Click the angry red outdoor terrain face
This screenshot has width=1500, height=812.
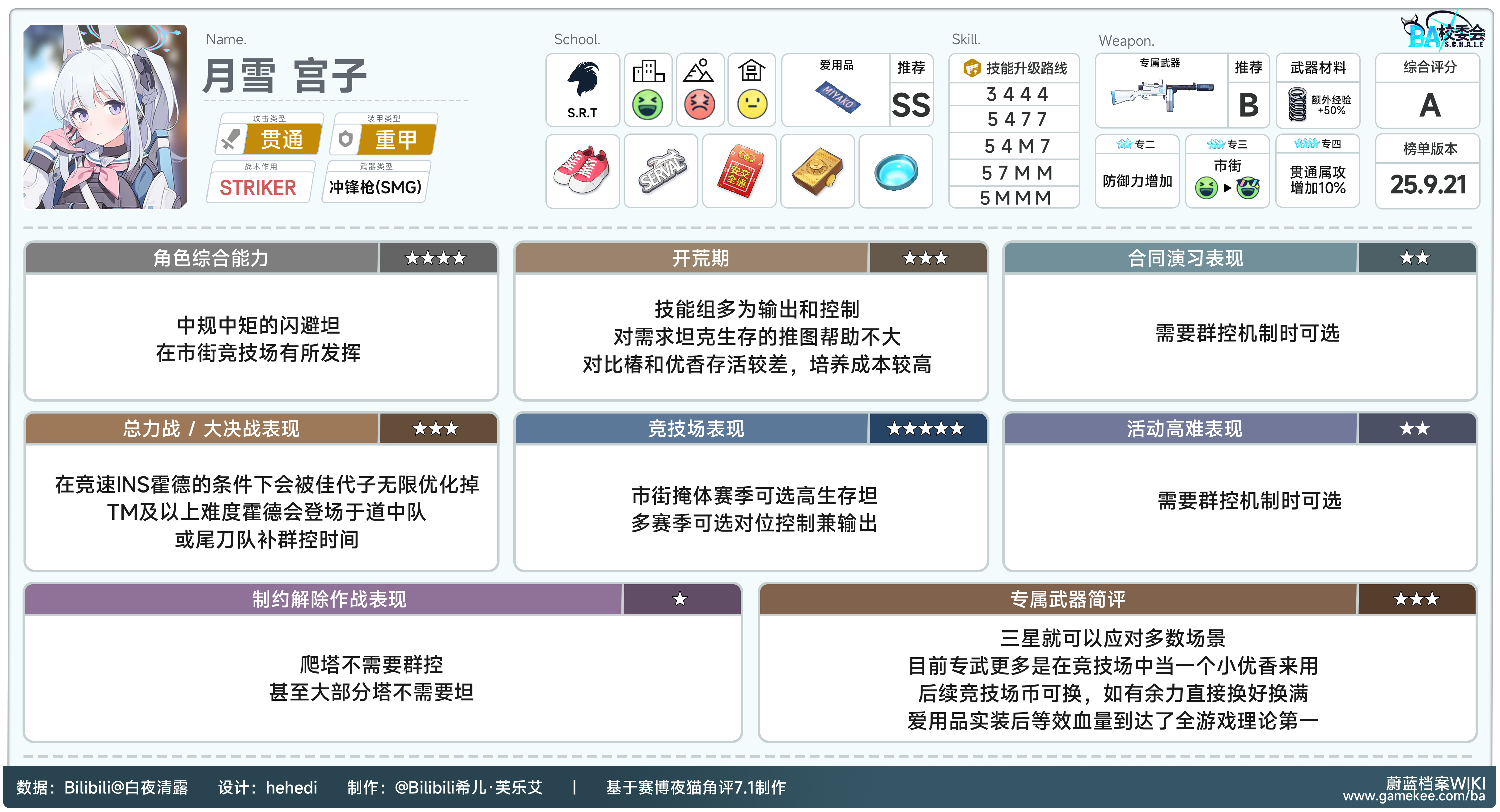[699, 105]
